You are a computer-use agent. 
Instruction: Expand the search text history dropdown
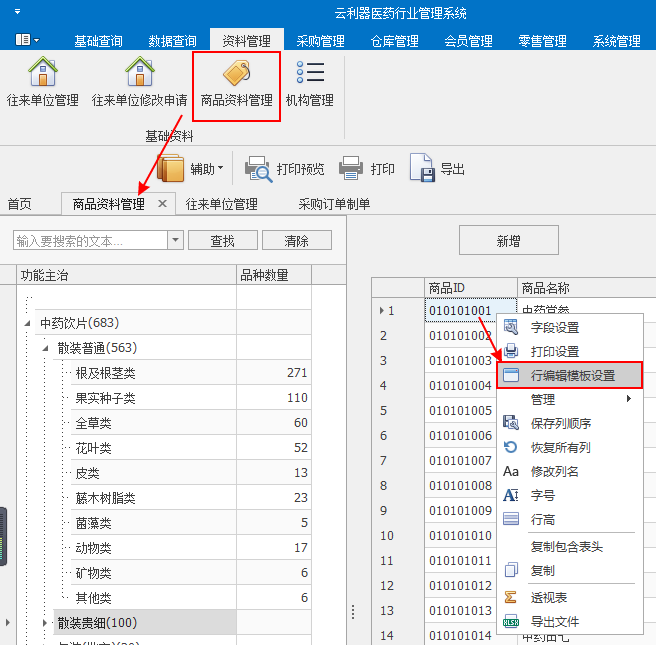[176, 241]
